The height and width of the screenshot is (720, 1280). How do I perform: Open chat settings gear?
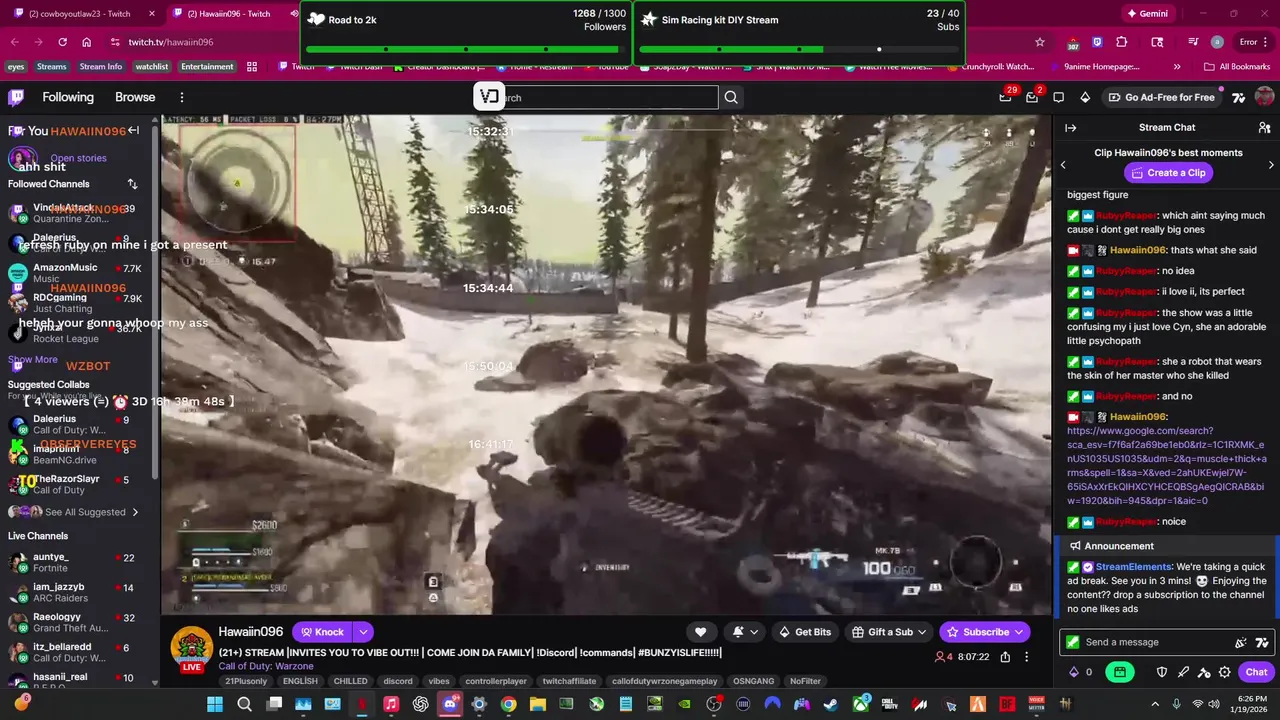pyautogui.click(x=1225, y=672)
